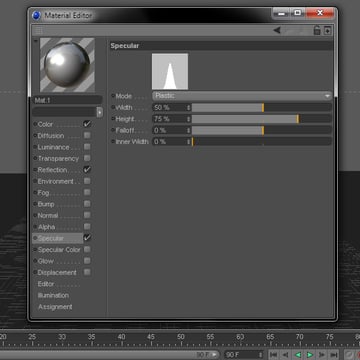The image size is (360, 360).
Task: Click the Falloff value stepper arrows
Action: pyautogui.click(x=189, y=130)
